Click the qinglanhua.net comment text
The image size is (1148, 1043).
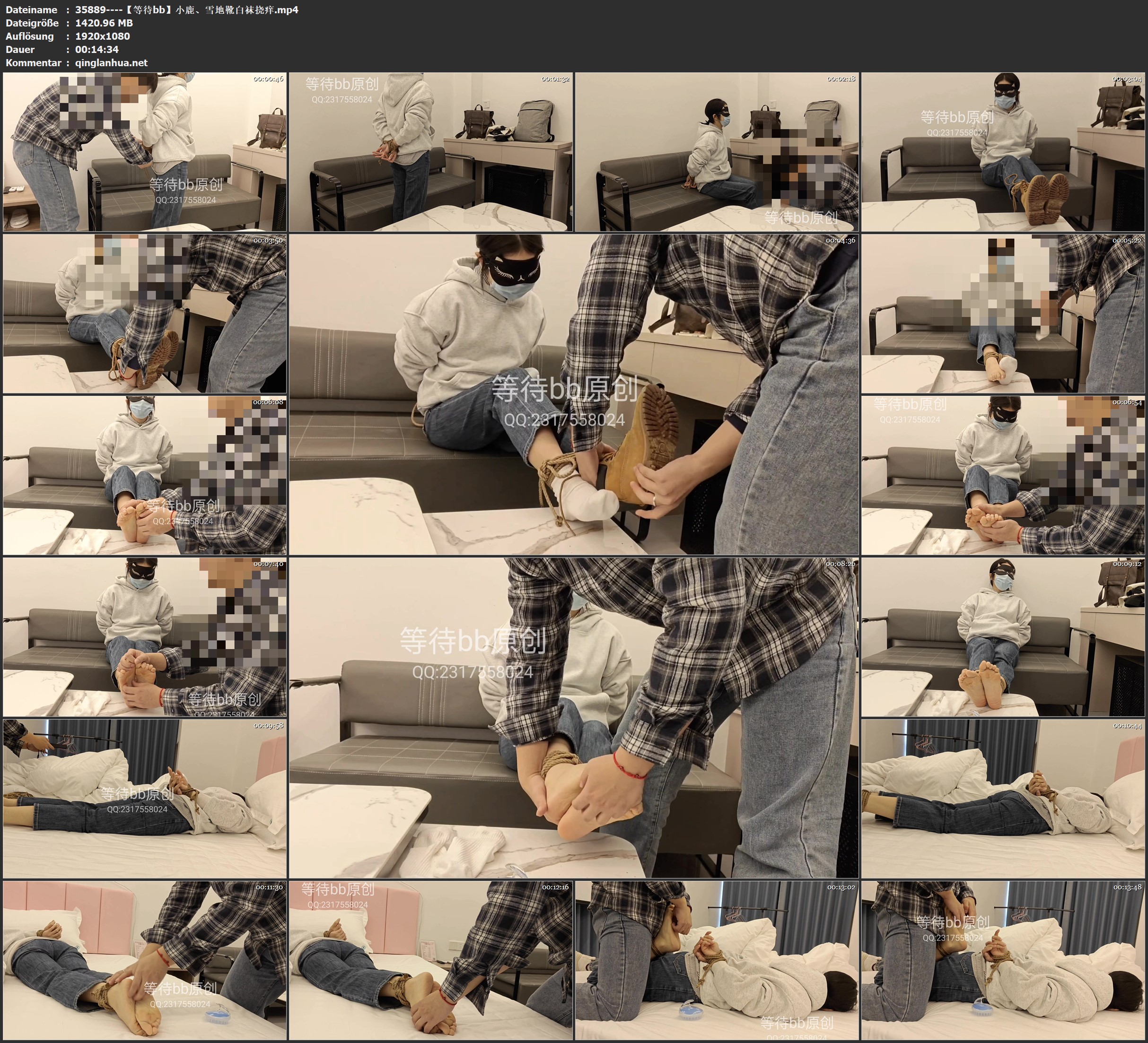111,62
